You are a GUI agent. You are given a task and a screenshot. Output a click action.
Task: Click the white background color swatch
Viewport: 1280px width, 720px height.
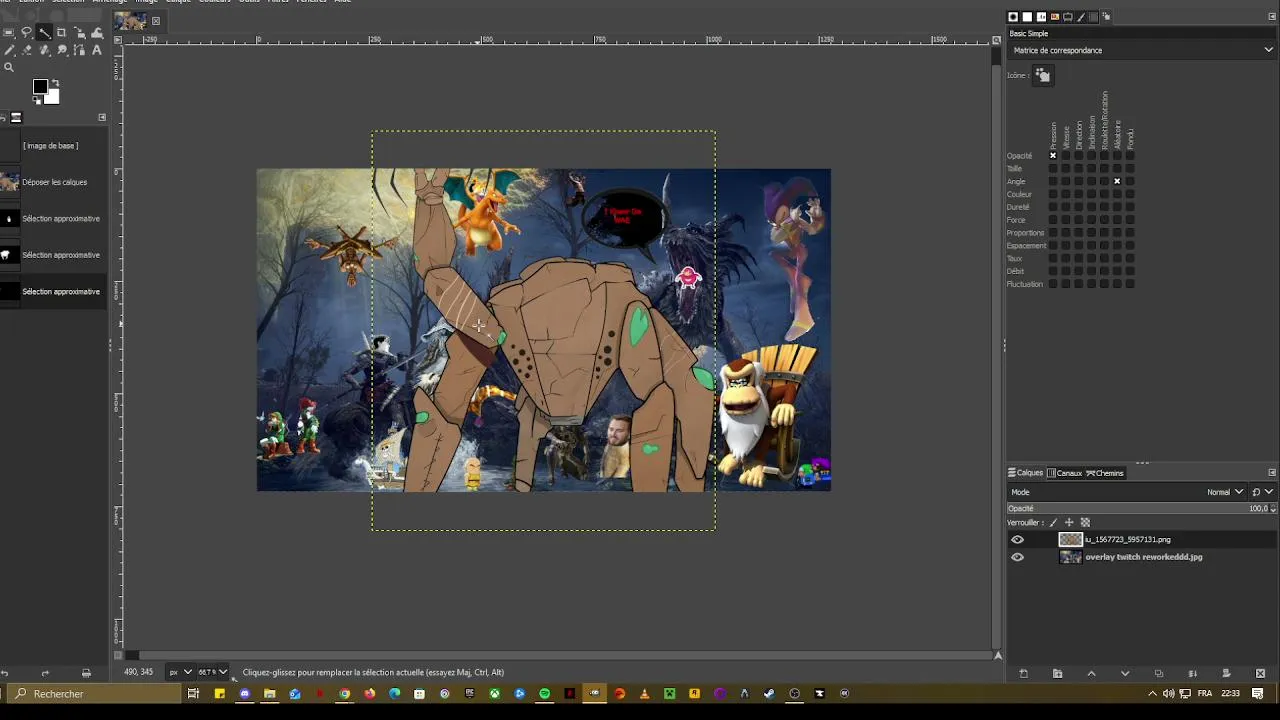[52, 97]
